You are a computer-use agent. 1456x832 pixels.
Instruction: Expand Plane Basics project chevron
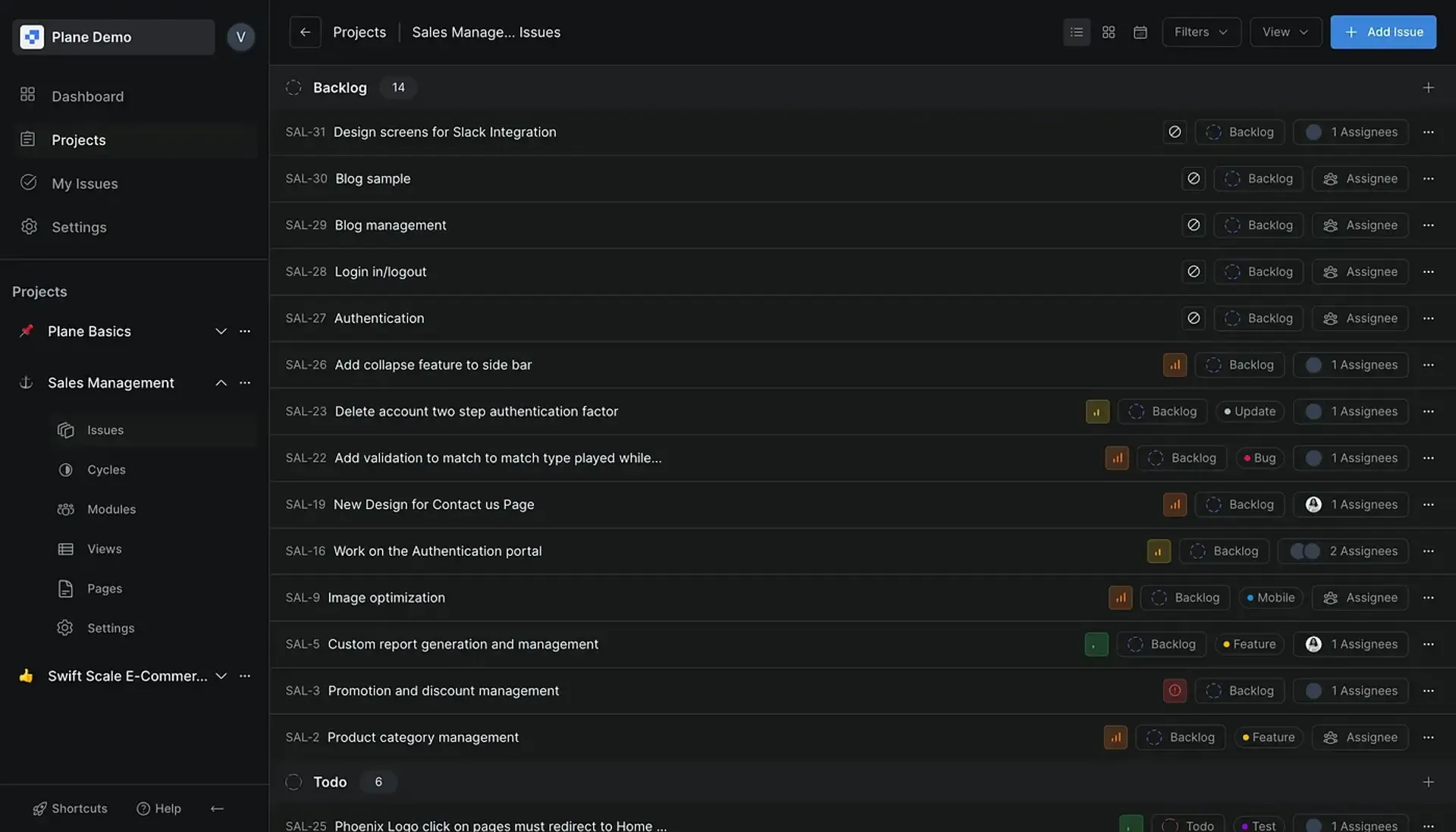coord(221,331)
